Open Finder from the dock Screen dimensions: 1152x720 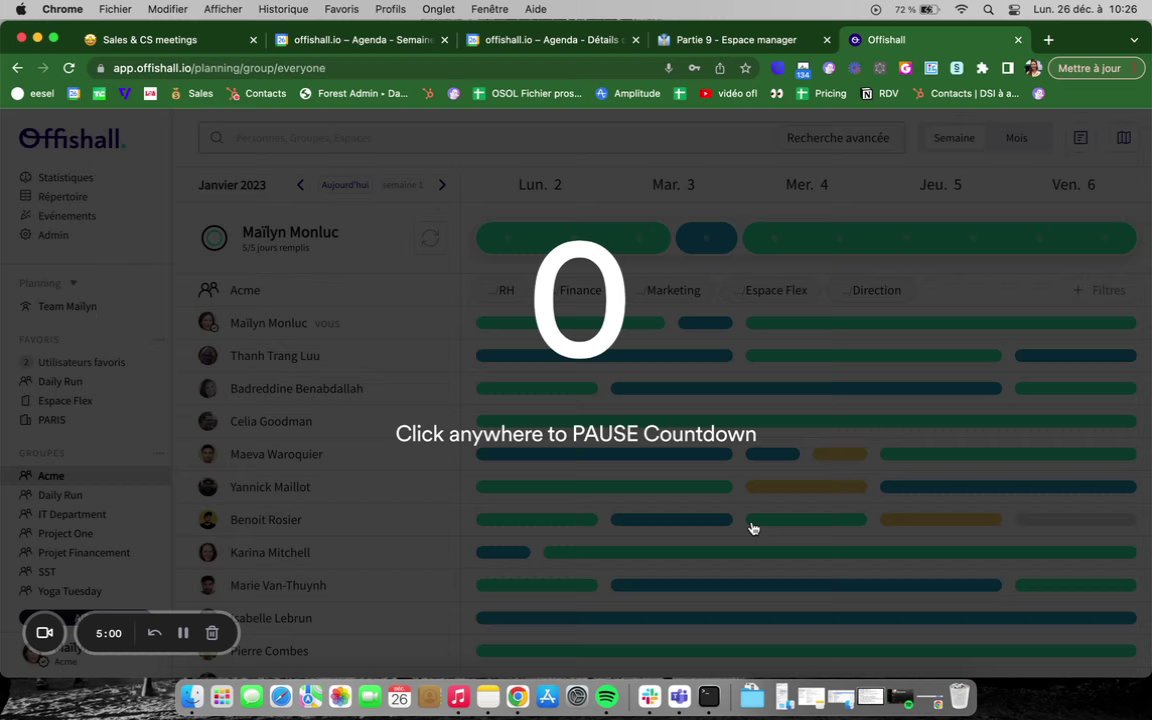tap(192, 696)
